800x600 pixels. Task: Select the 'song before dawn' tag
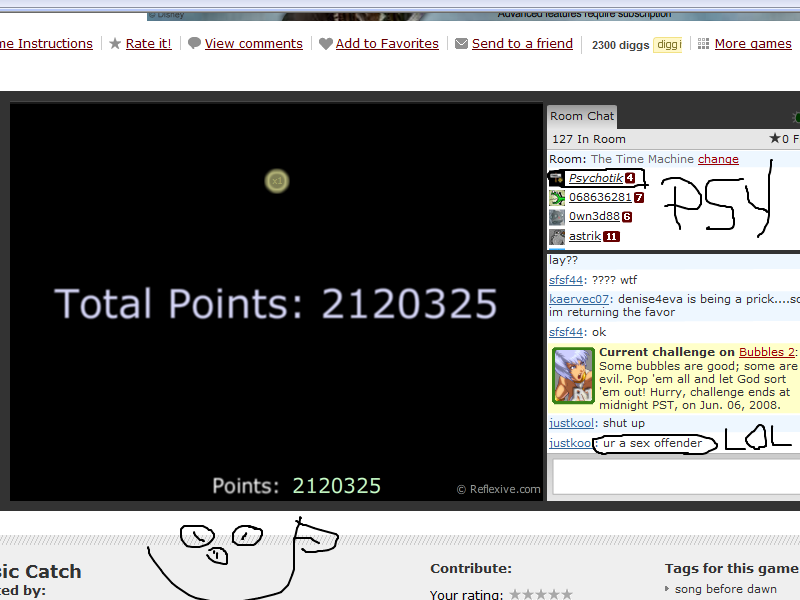pos(725,589)
